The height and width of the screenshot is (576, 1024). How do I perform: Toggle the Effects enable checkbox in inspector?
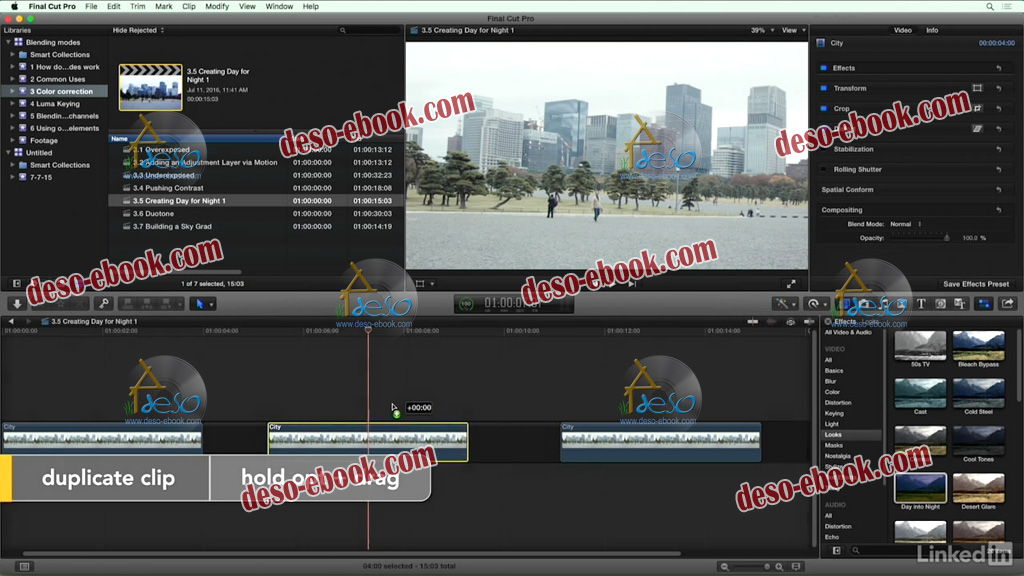[824, 68]
